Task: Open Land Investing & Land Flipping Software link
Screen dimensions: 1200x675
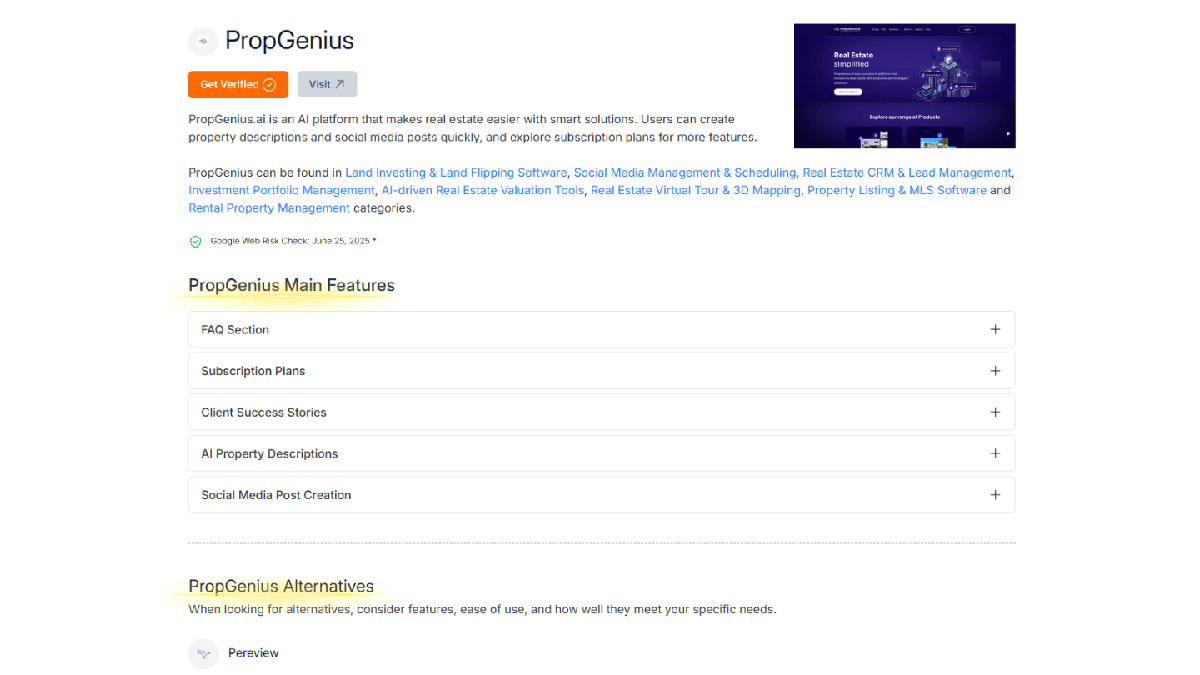Action: pos(456,173)
